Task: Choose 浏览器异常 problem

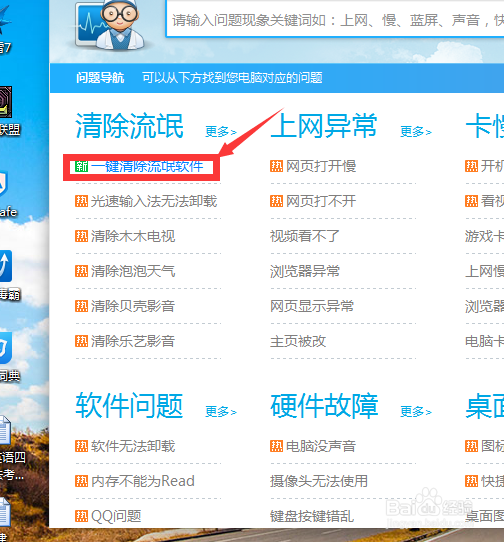Action: (x=305, y=271)
